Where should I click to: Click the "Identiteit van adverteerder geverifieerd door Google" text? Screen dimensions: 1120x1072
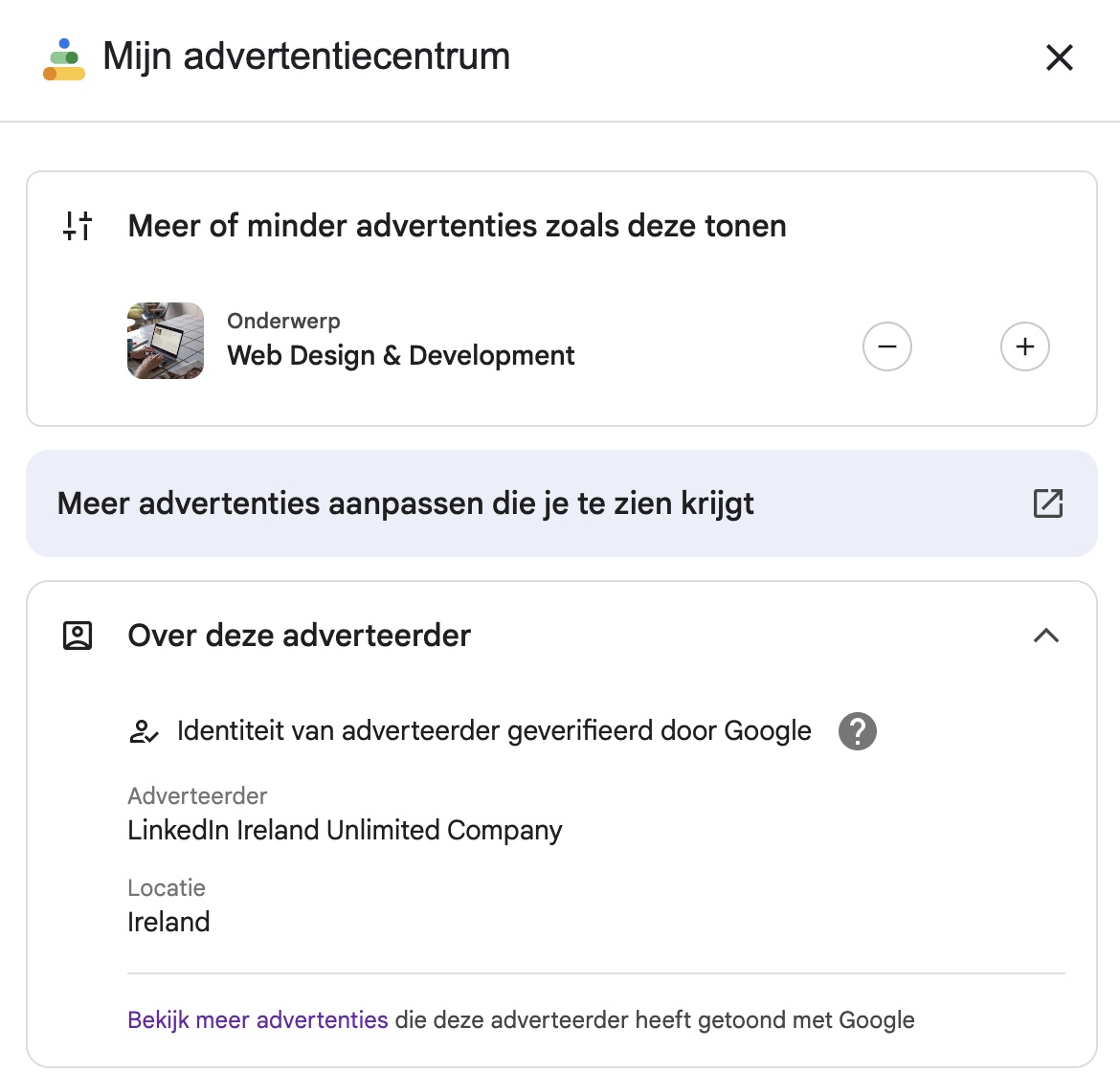pos(494,731)
